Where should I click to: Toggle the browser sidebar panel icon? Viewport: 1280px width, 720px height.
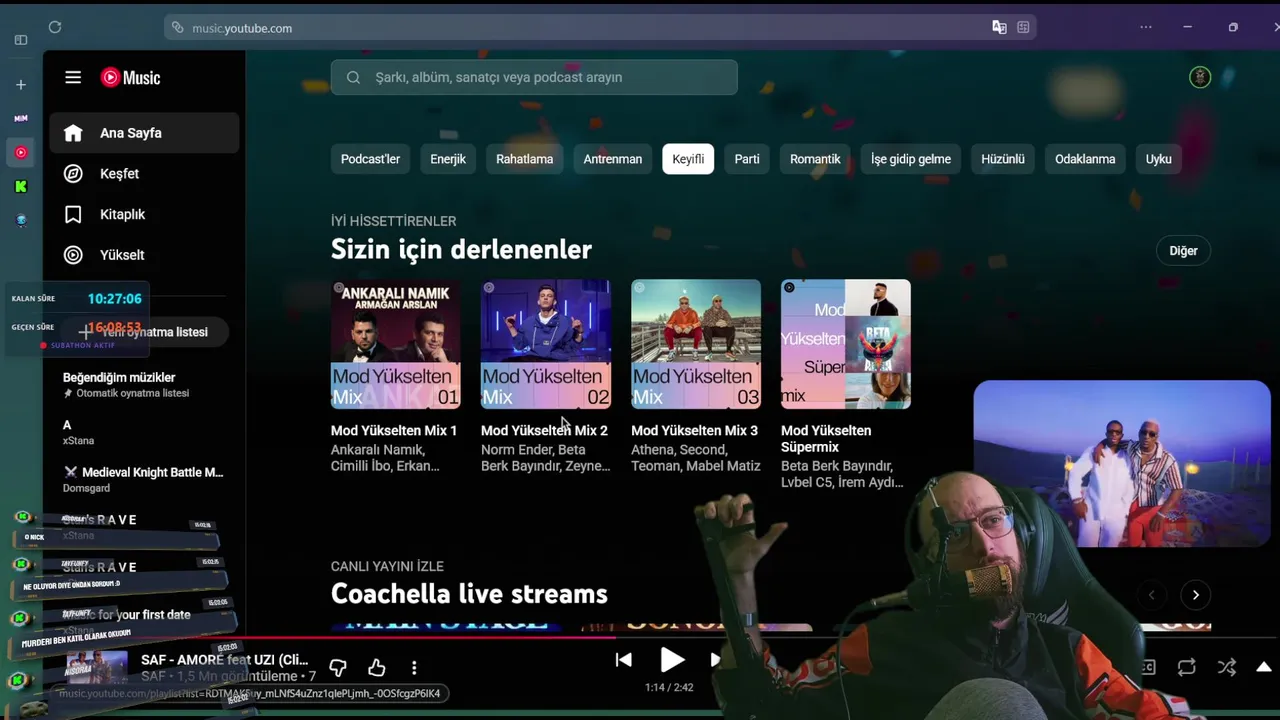(x=21, y=40)
